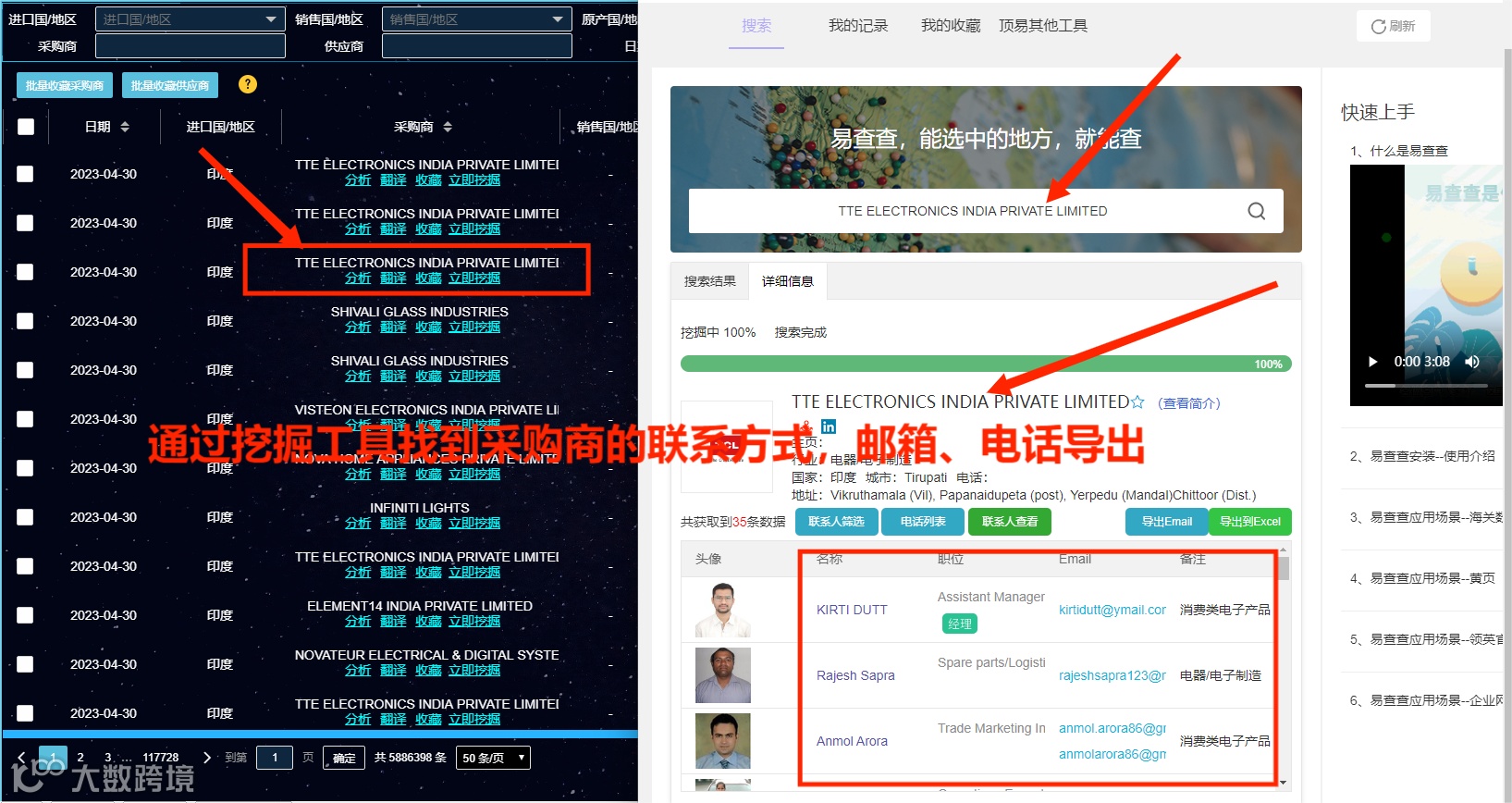Go to the next results page arrow
Image resolution: width=1512 pixels, height=803 pixels.
207,758
